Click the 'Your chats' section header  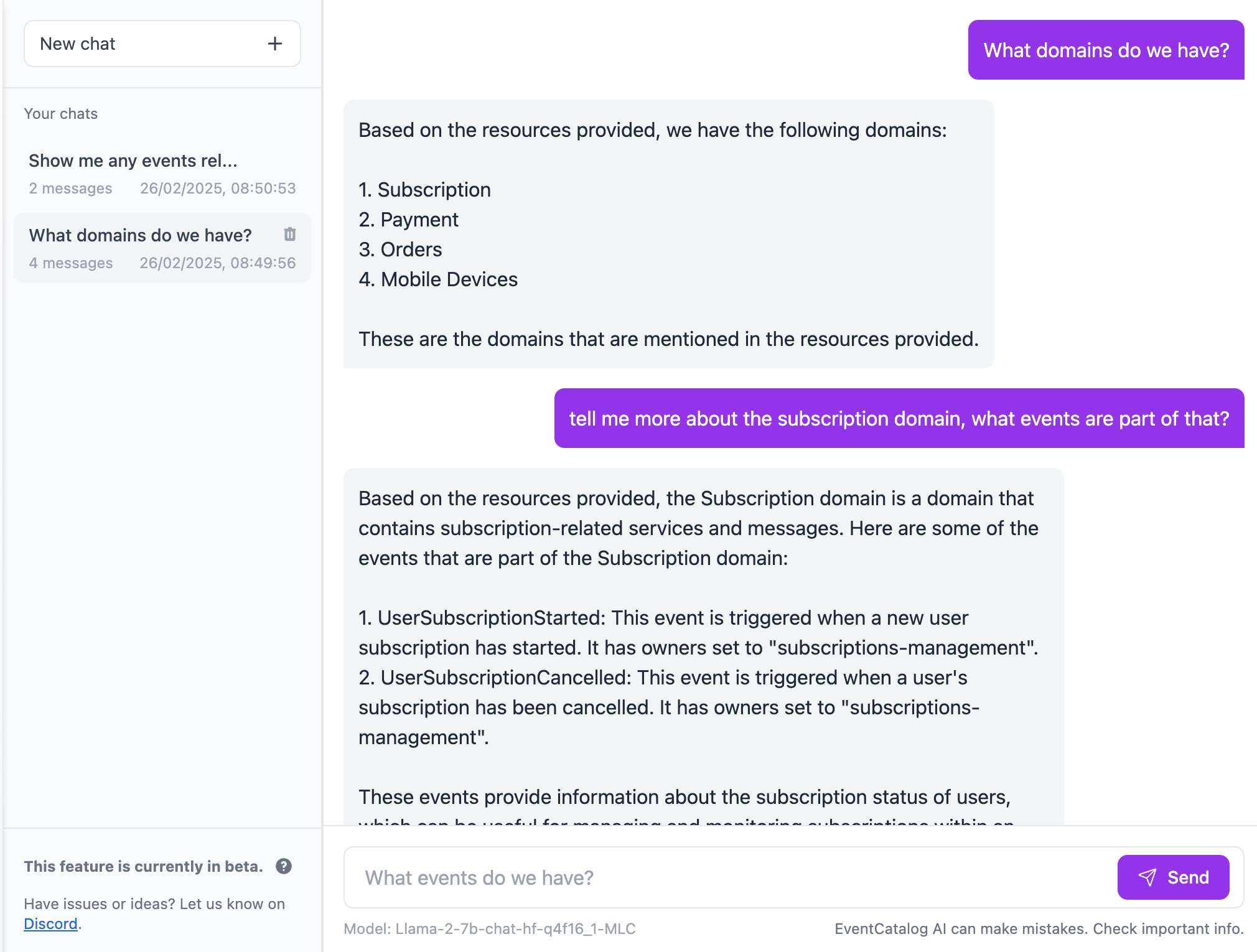click(x=61, y=114)
